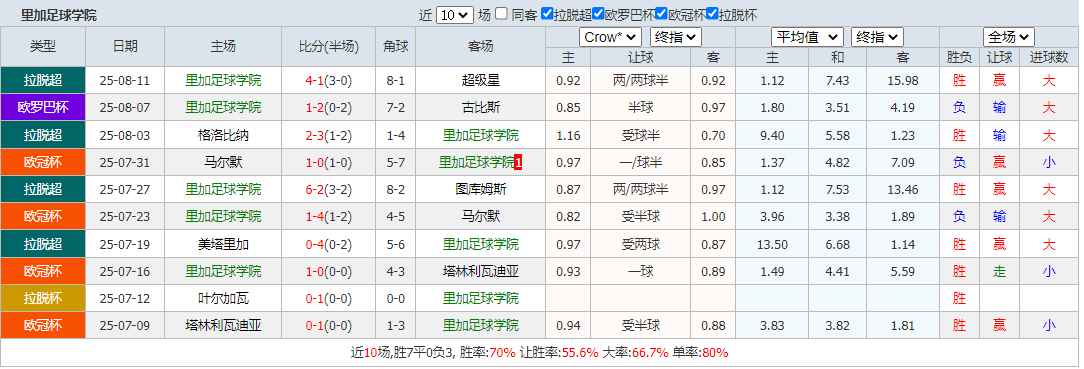Open the 6-2 score against 图库姆斯
This screenshot has height=369, width=1084.
click(x=315, y=189)
